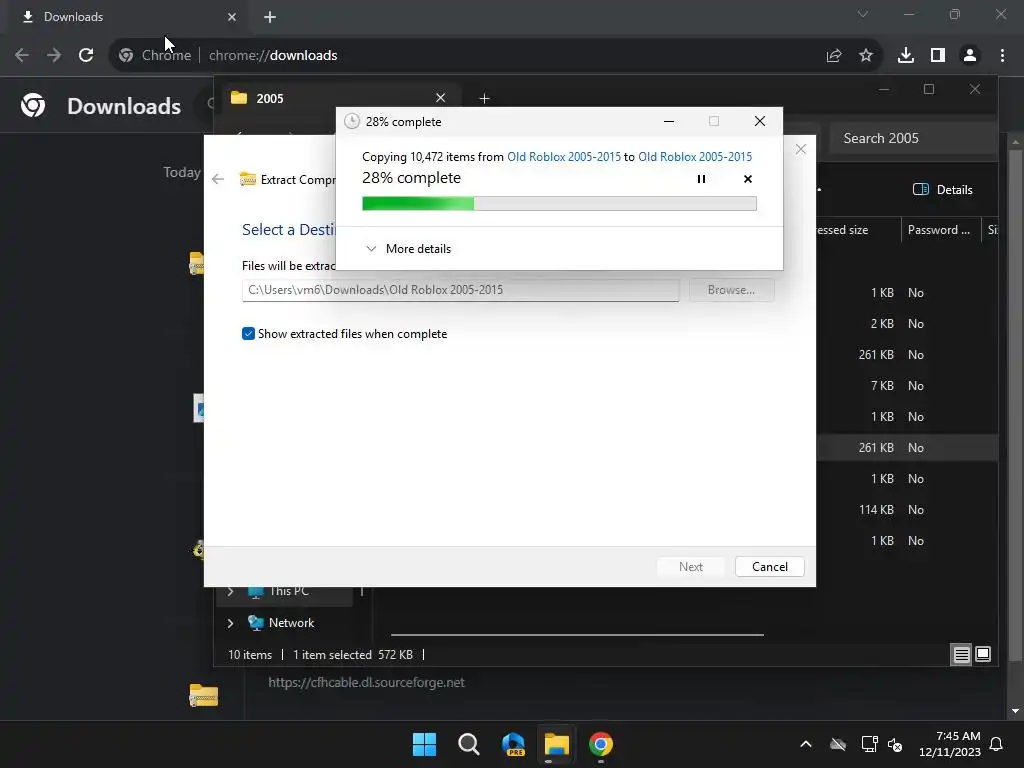Open the Windows Start menu
The image size is (1024, 768).
click(x=424, y=744)
